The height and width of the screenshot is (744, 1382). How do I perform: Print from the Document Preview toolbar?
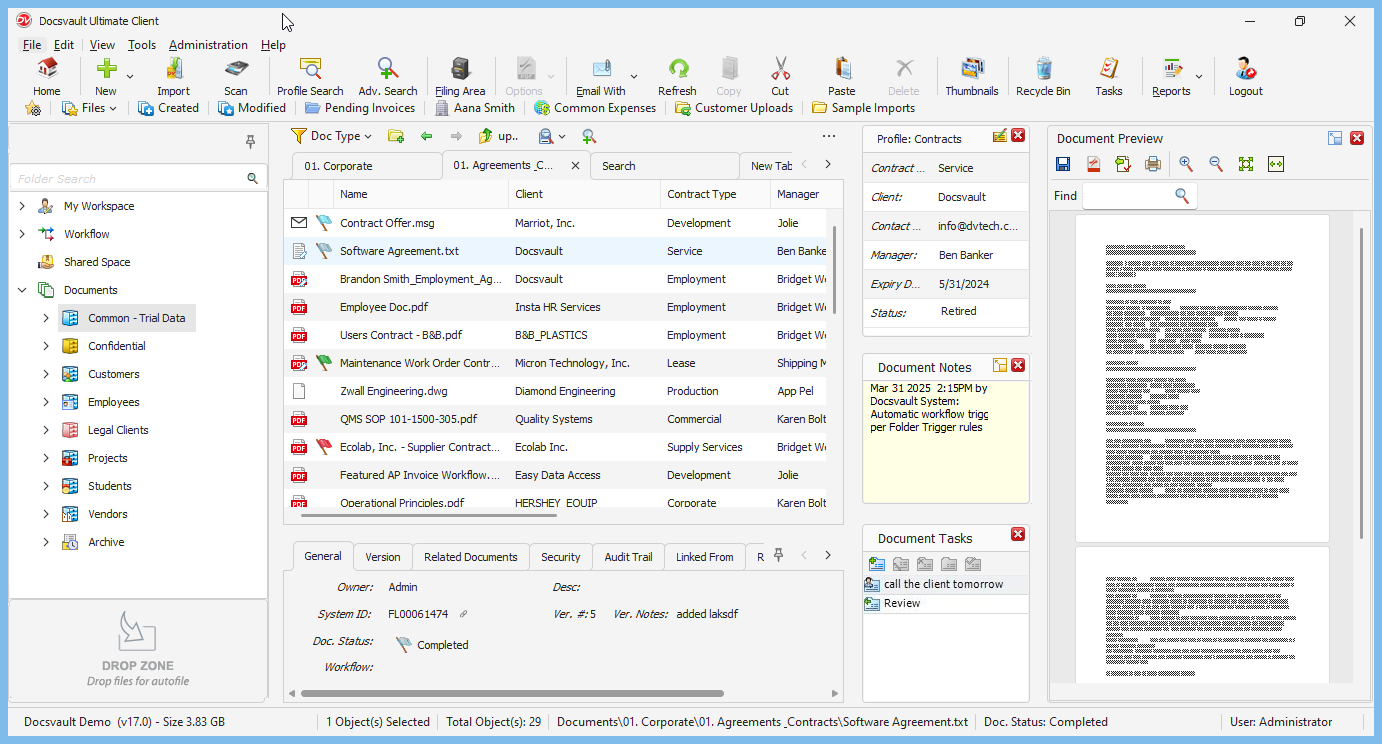coord(1153,164)
